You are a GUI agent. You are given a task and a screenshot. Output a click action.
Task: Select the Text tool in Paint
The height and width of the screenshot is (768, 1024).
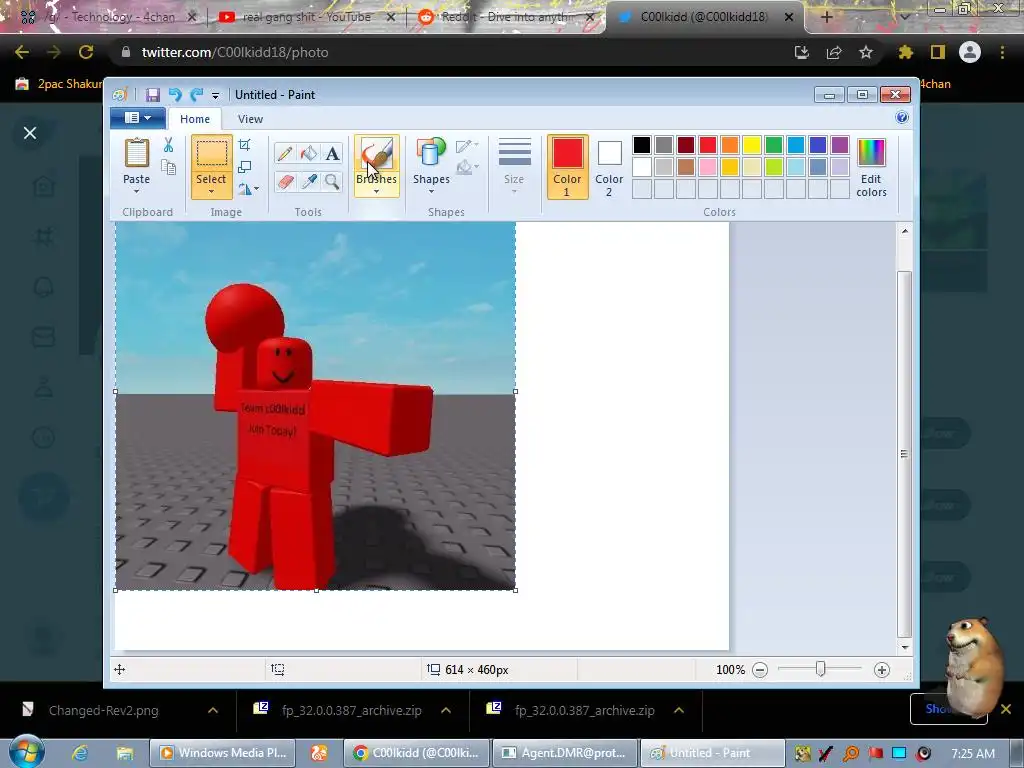332,153
